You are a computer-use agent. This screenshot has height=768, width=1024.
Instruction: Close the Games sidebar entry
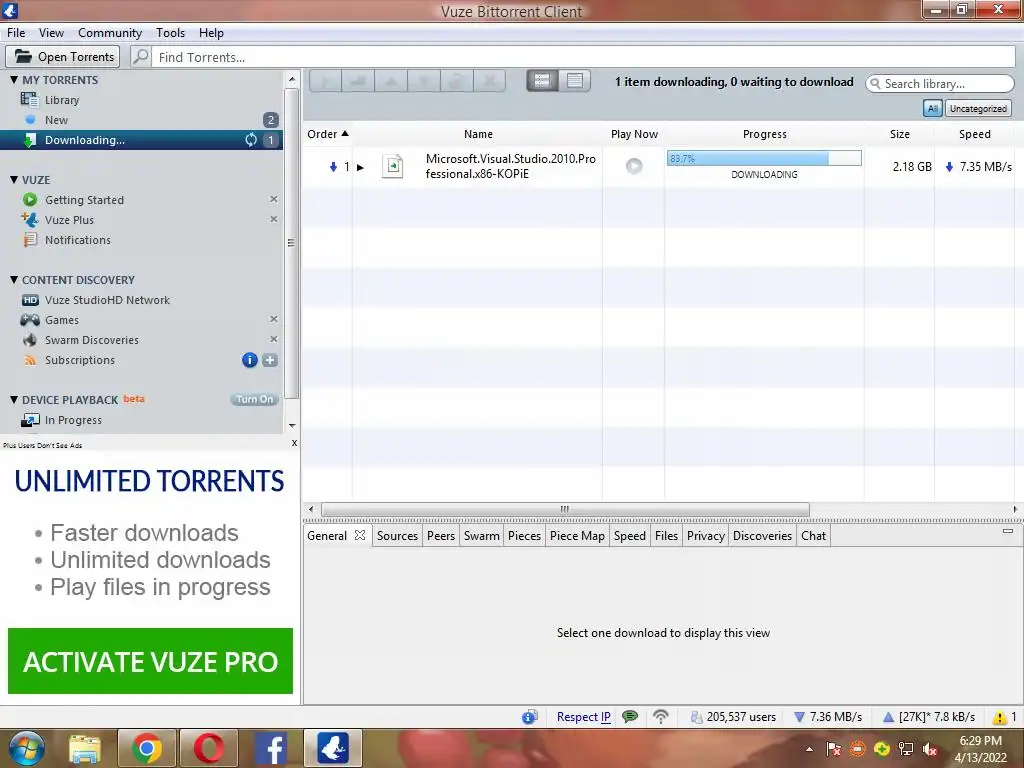pos(274,319)
